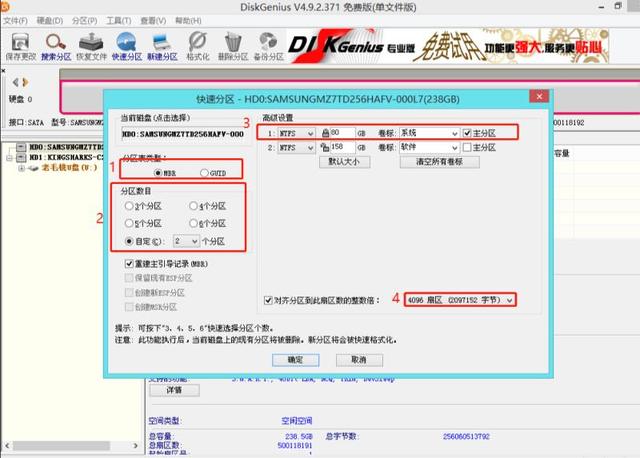Toggle primary partition checkbox for partition 1
The height and width of the screenshot is (458, 640).
click(467, 133)
